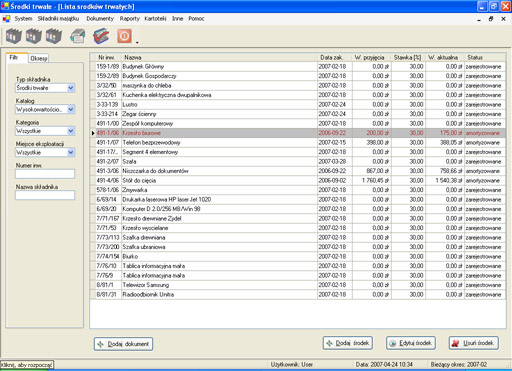Screen dimensions: 512x371
Task: Switch to the Okresy tab
Action: click(x=39, y=58)
